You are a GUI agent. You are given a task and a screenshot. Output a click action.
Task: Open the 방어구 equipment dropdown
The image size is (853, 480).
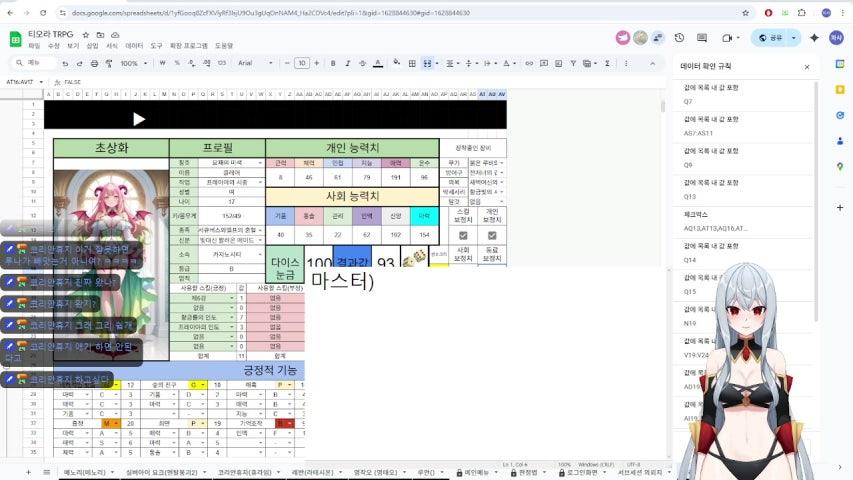click(502, 173)
